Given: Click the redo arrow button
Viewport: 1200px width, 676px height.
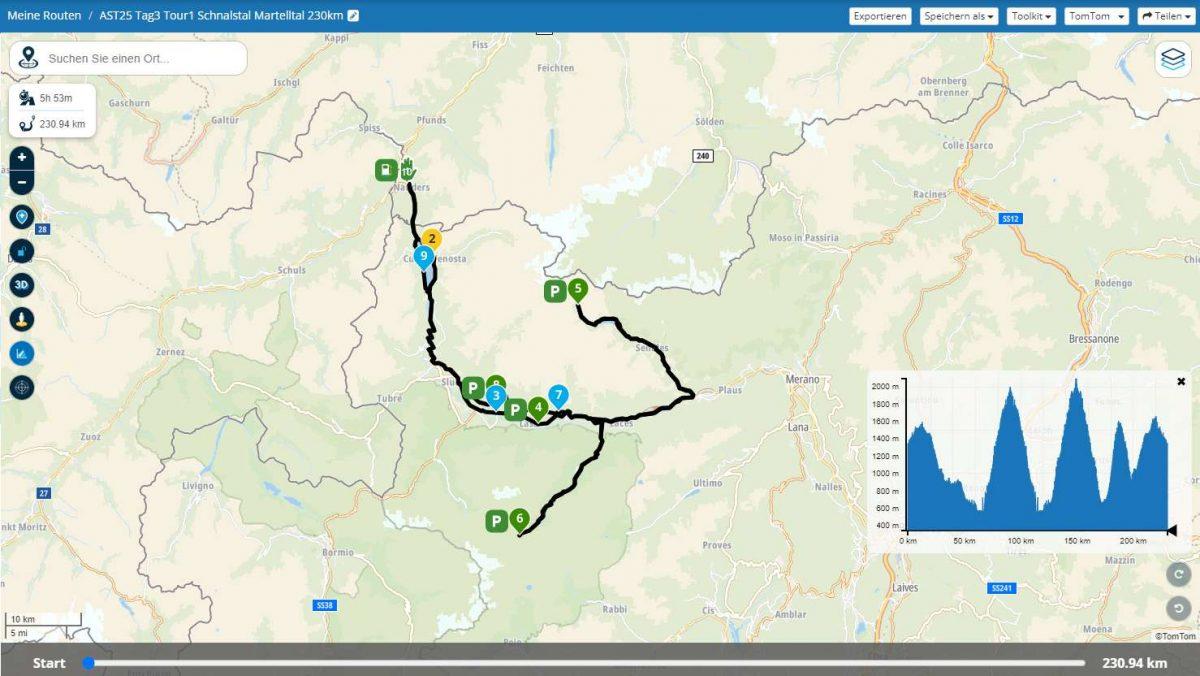Looking at the screenshot, I should pos(1179,574).
